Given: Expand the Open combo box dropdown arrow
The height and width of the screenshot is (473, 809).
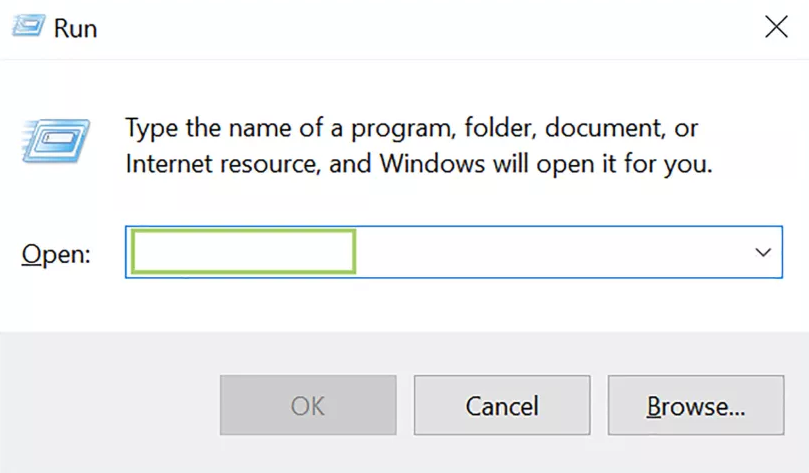Looking at the screenshot, I should point(763,252).
